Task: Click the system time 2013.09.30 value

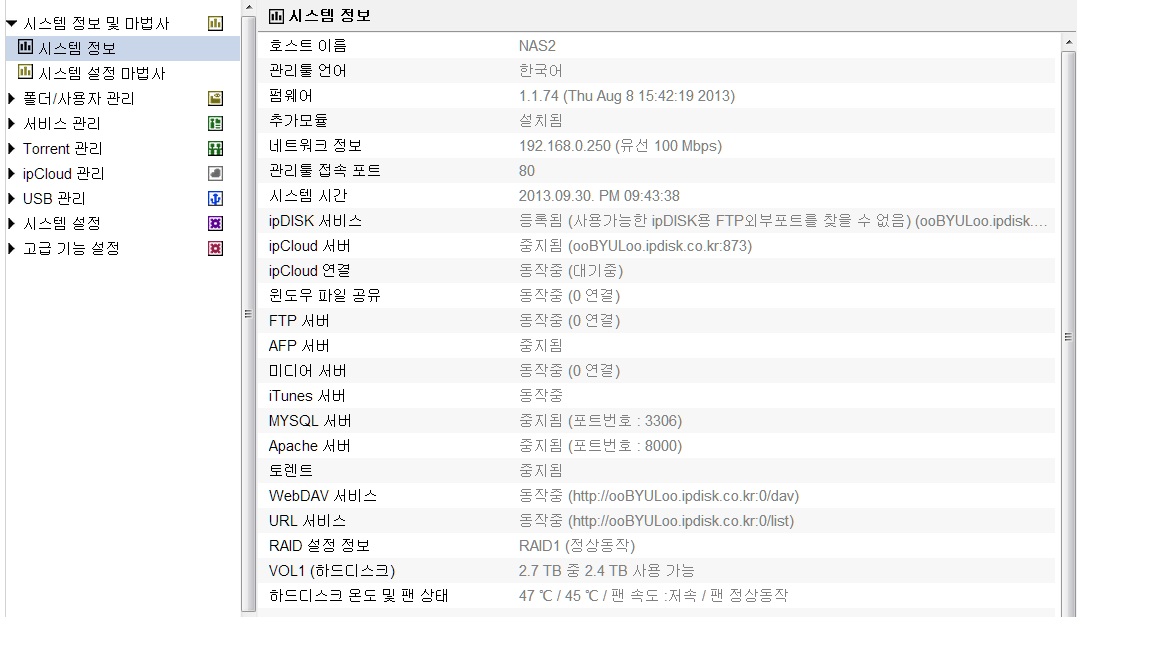Action: [x=599, y=196]
